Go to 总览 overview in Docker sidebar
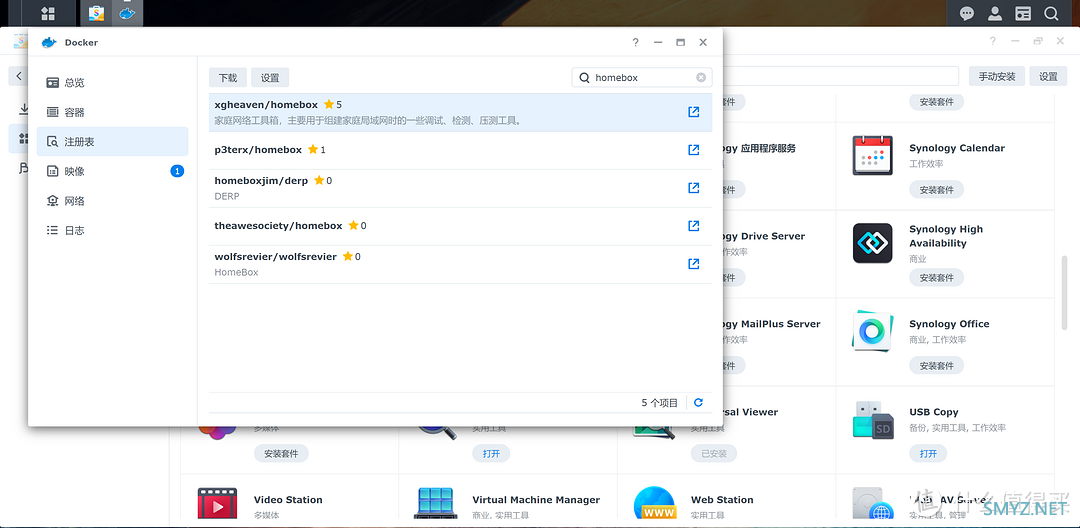Image resolution: width=1080 pixels, height=528 pixels. (112, 83)
